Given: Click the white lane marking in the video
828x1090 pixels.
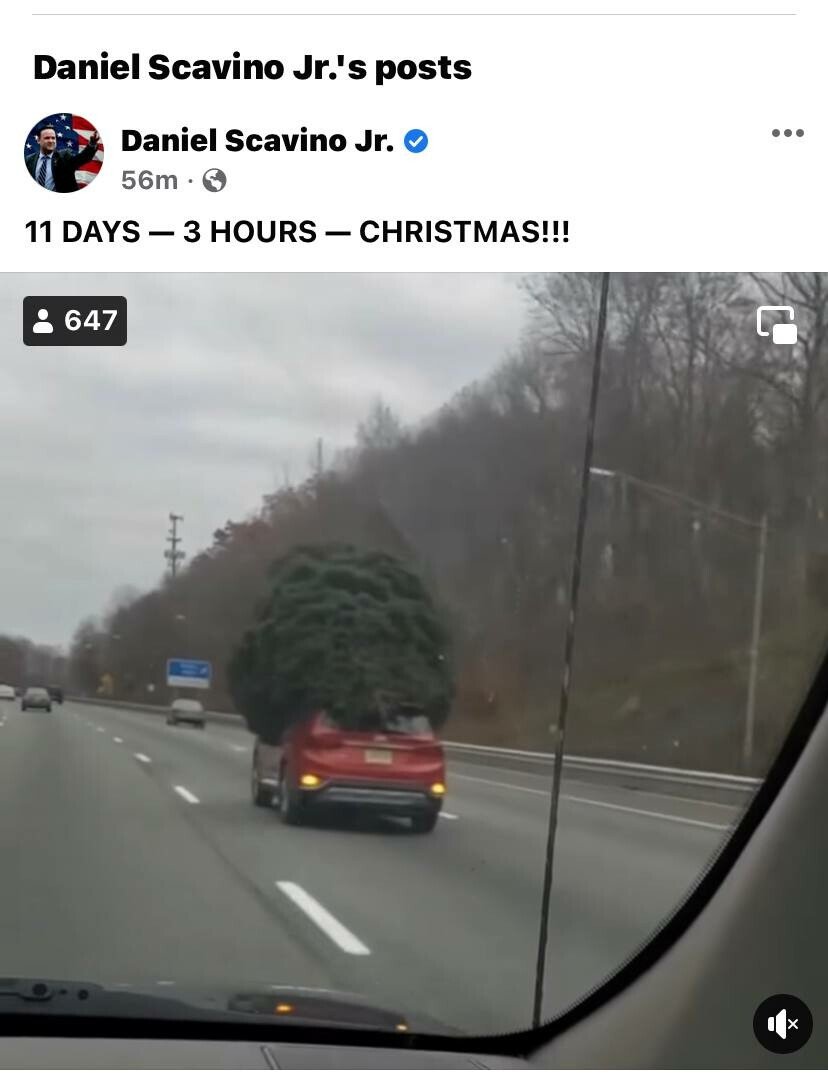Looking at the screenshot, I should pos(322,917).
